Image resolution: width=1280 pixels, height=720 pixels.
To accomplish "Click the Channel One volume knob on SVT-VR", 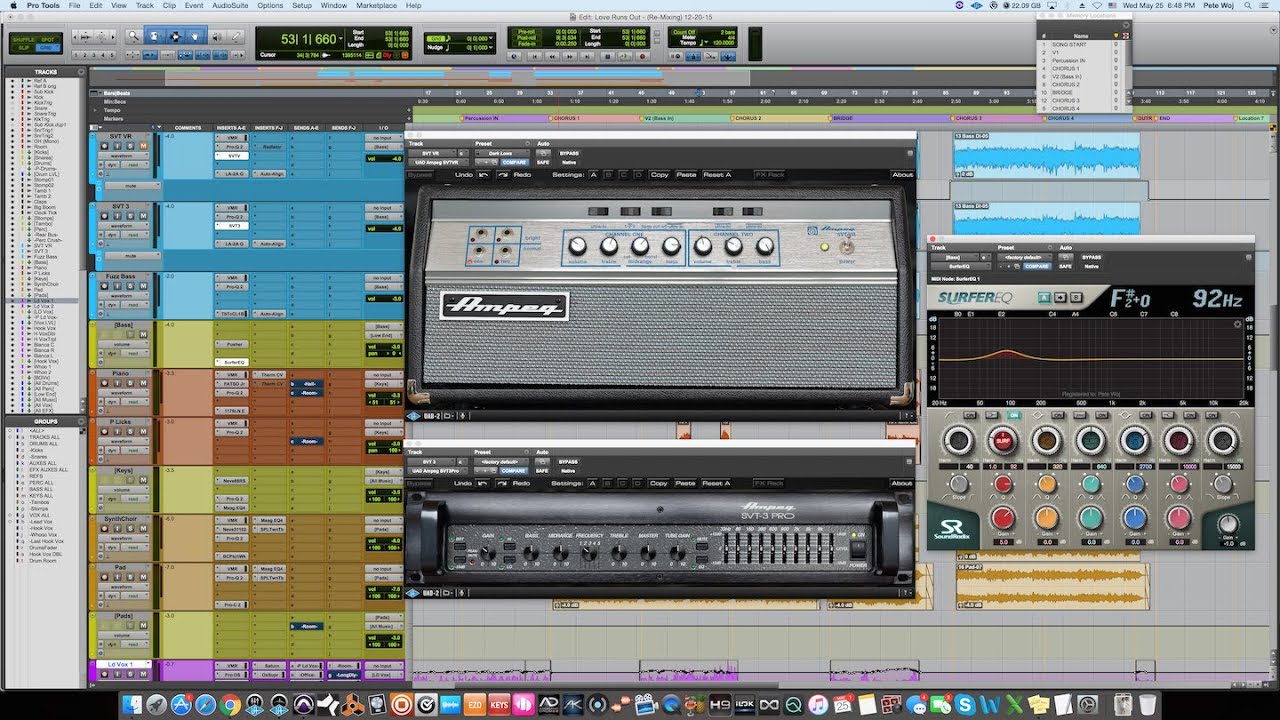I will pyautogui.click(x=577, y=245).
